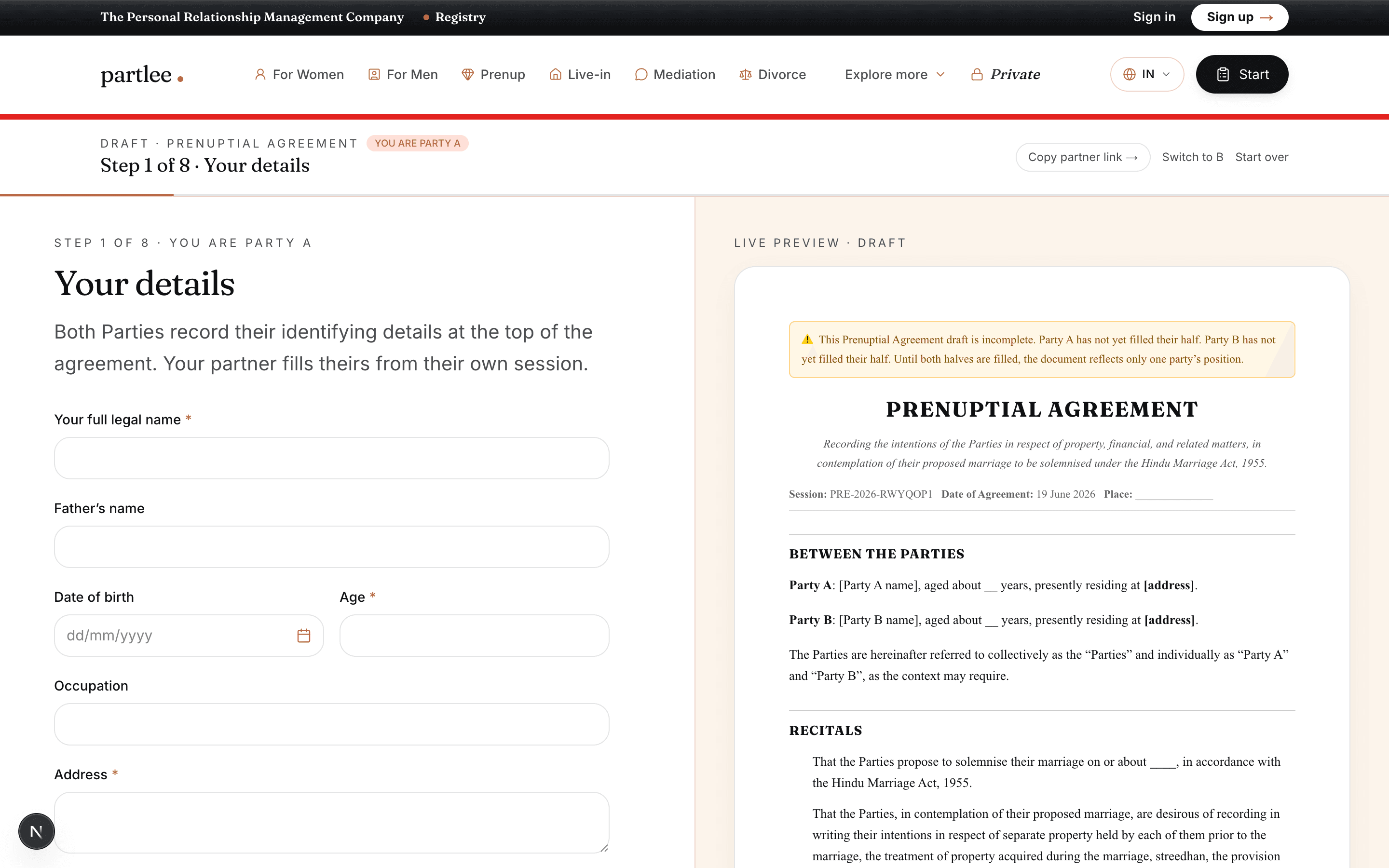Open the For Women menu item
This screenshot has width=1389, height=868.
click(x=299, y=75)
